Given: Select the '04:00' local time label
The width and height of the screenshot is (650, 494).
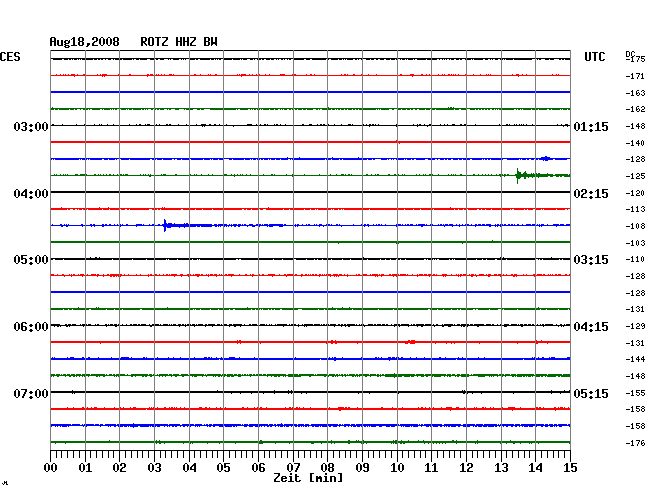Looking at the screenshot, I should (31, 194).
